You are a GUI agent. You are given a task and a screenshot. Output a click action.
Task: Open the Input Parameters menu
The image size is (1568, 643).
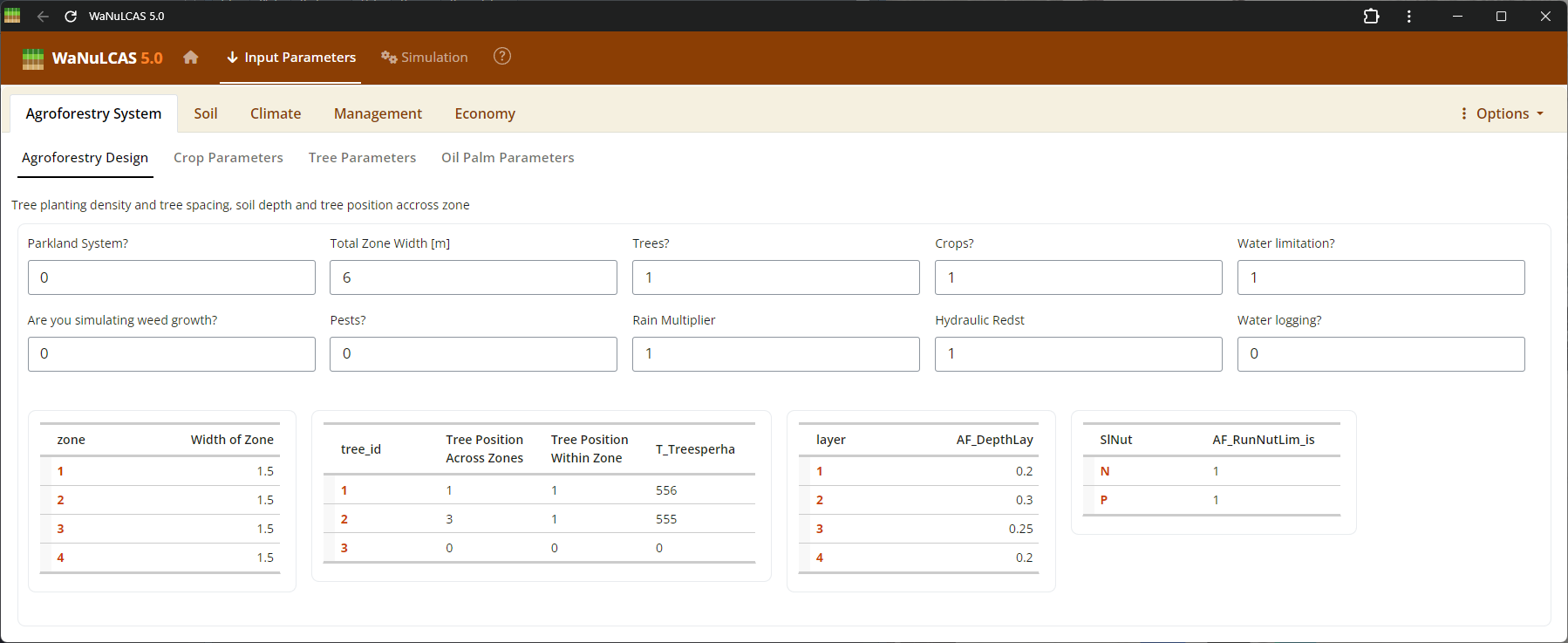coord(290,58)
